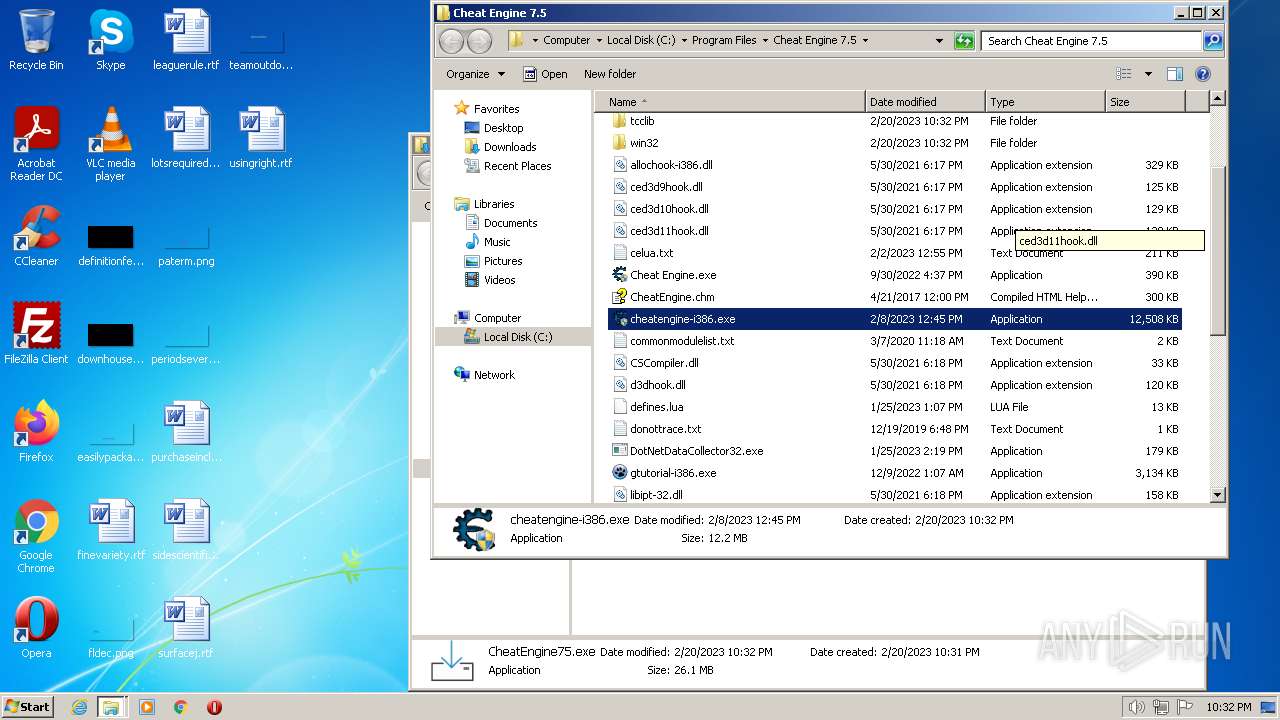Expand the Cheat Engine 7.5 breadcrumb arrow
Viewport: 1280px width, 720px height.
865,41
